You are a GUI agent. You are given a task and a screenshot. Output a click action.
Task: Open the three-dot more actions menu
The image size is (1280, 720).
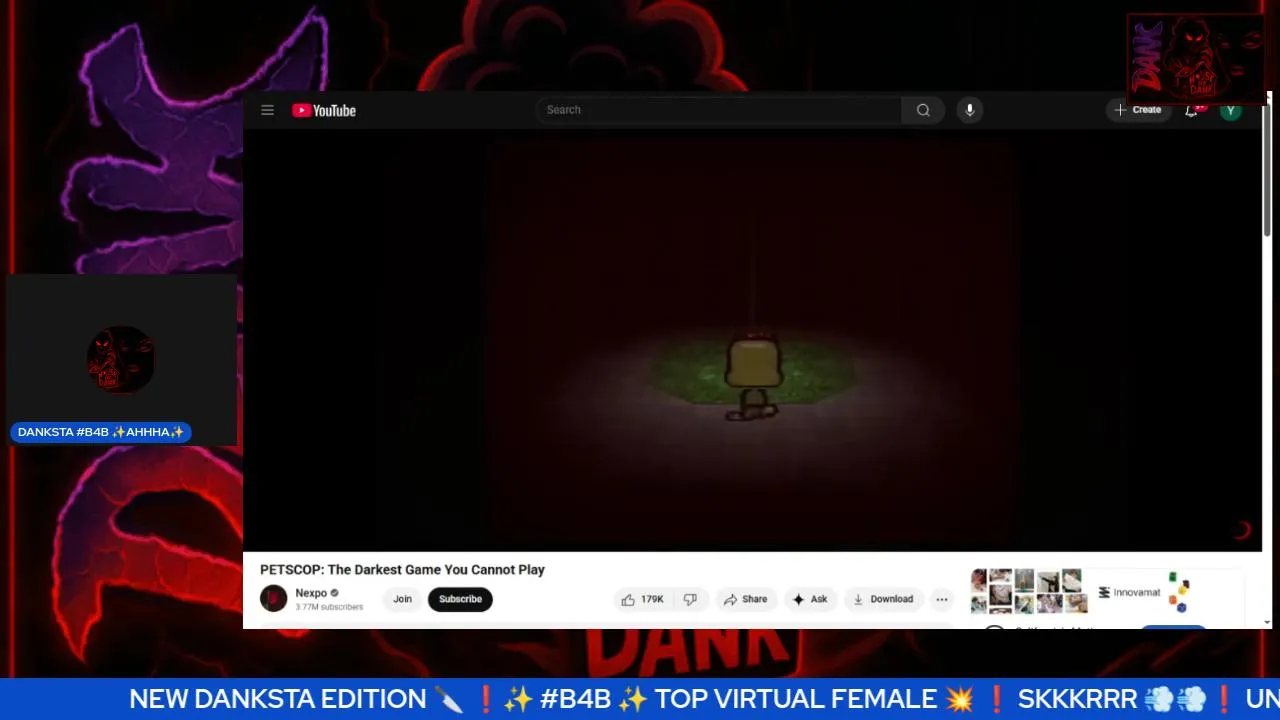(x=941, y=599)
